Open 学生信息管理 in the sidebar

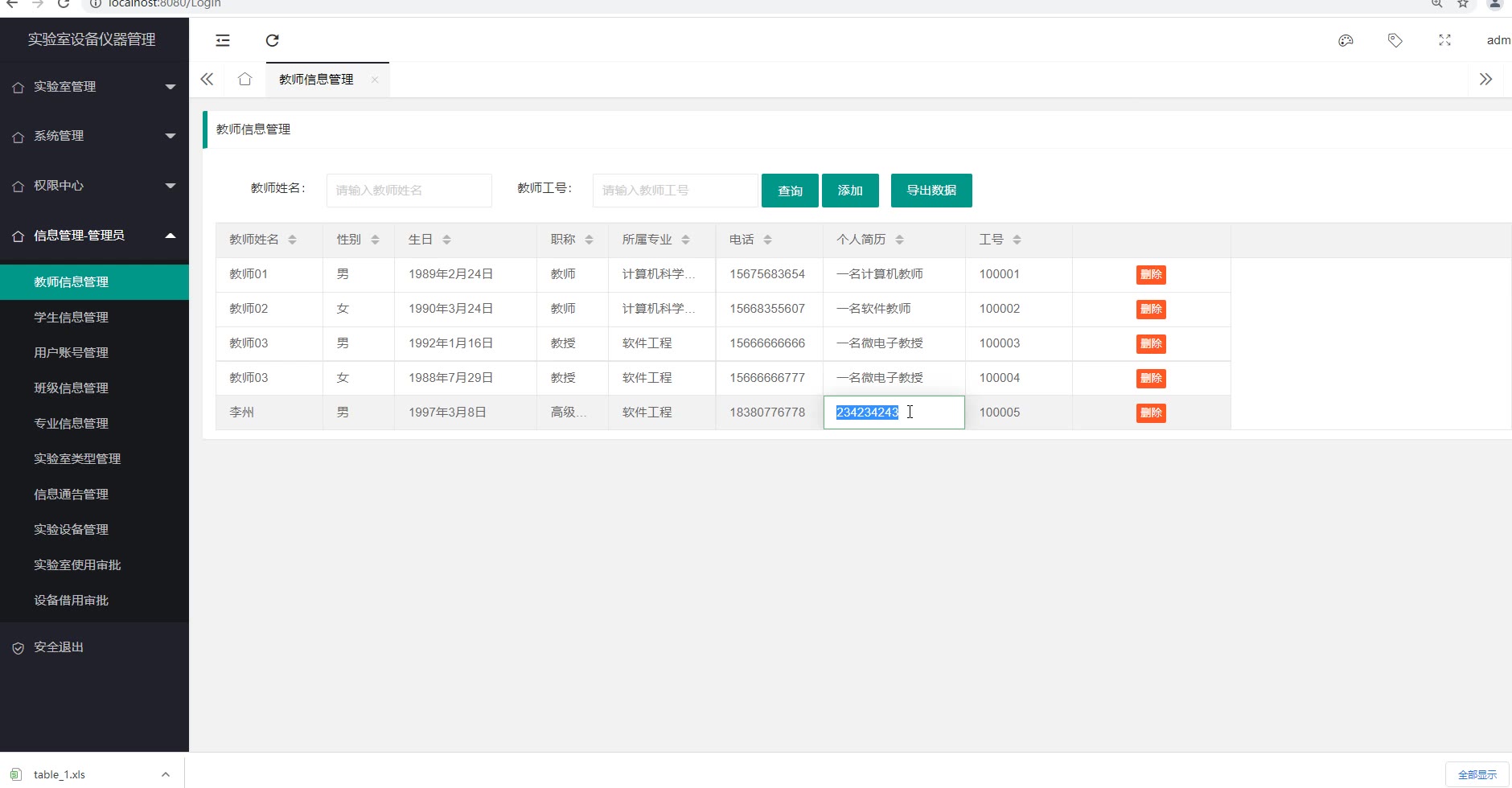94,318
